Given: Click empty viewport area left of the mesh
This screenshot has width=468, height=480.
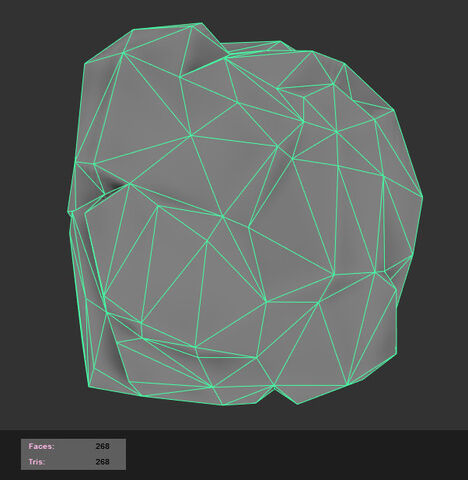Looking at the screenshot, I should [x=33, y=217].
